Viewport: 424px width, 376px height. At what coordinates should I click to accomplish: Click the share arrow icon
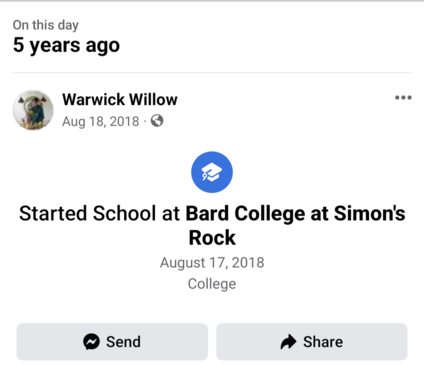tap(289, 342)
